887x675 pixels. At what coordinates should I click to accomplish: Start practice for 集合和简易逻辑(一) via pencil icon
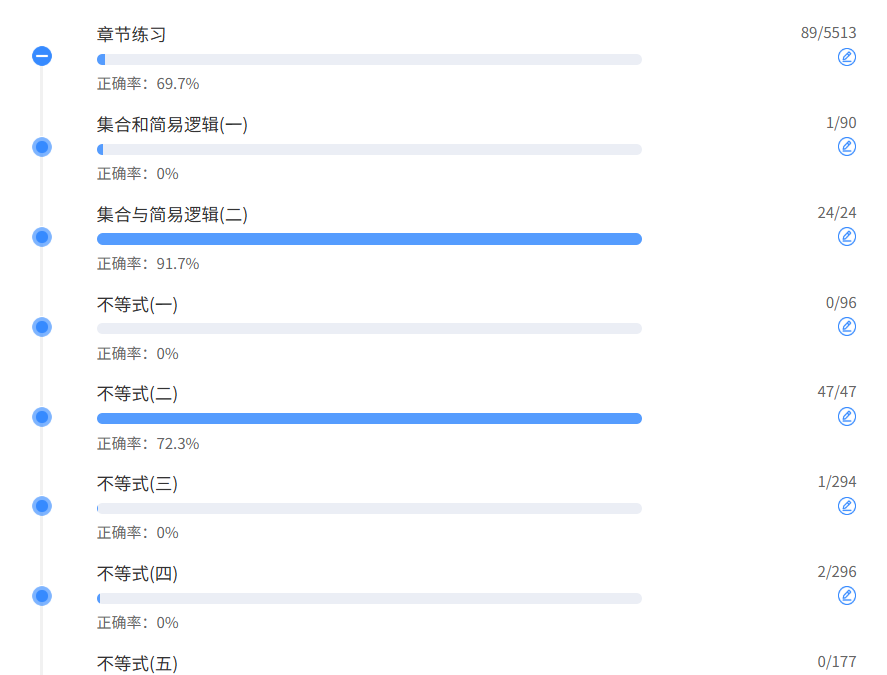tap(846, 147)
